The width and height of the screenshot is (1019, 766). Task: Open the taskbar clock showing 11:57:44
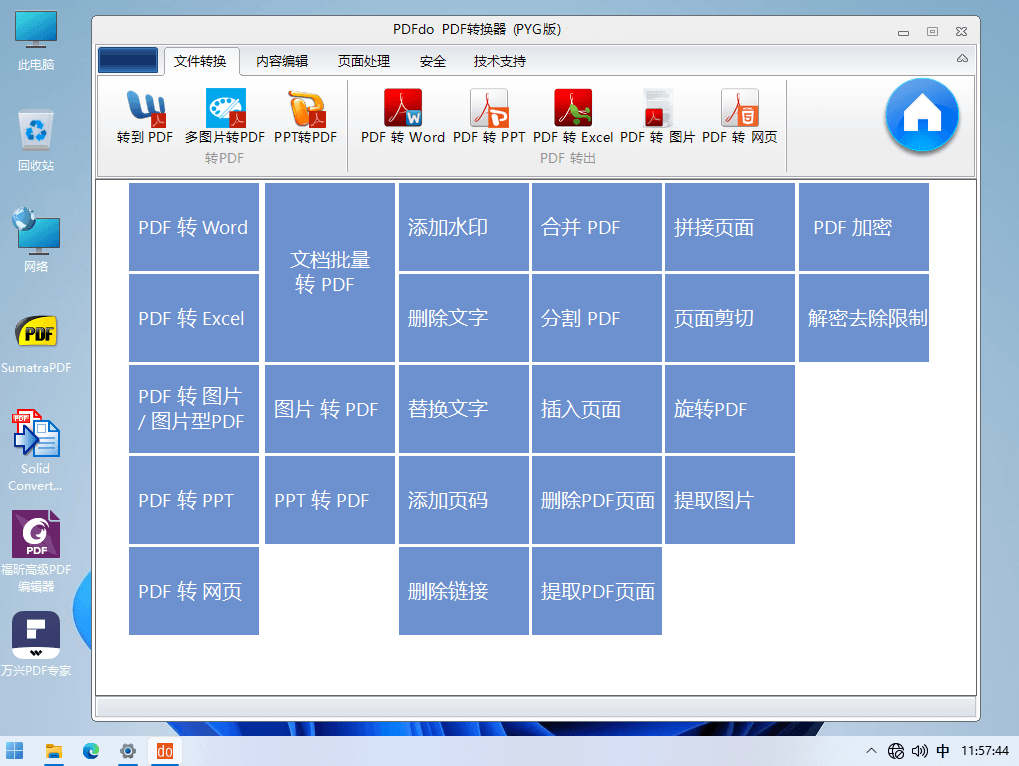coord(985,751)
